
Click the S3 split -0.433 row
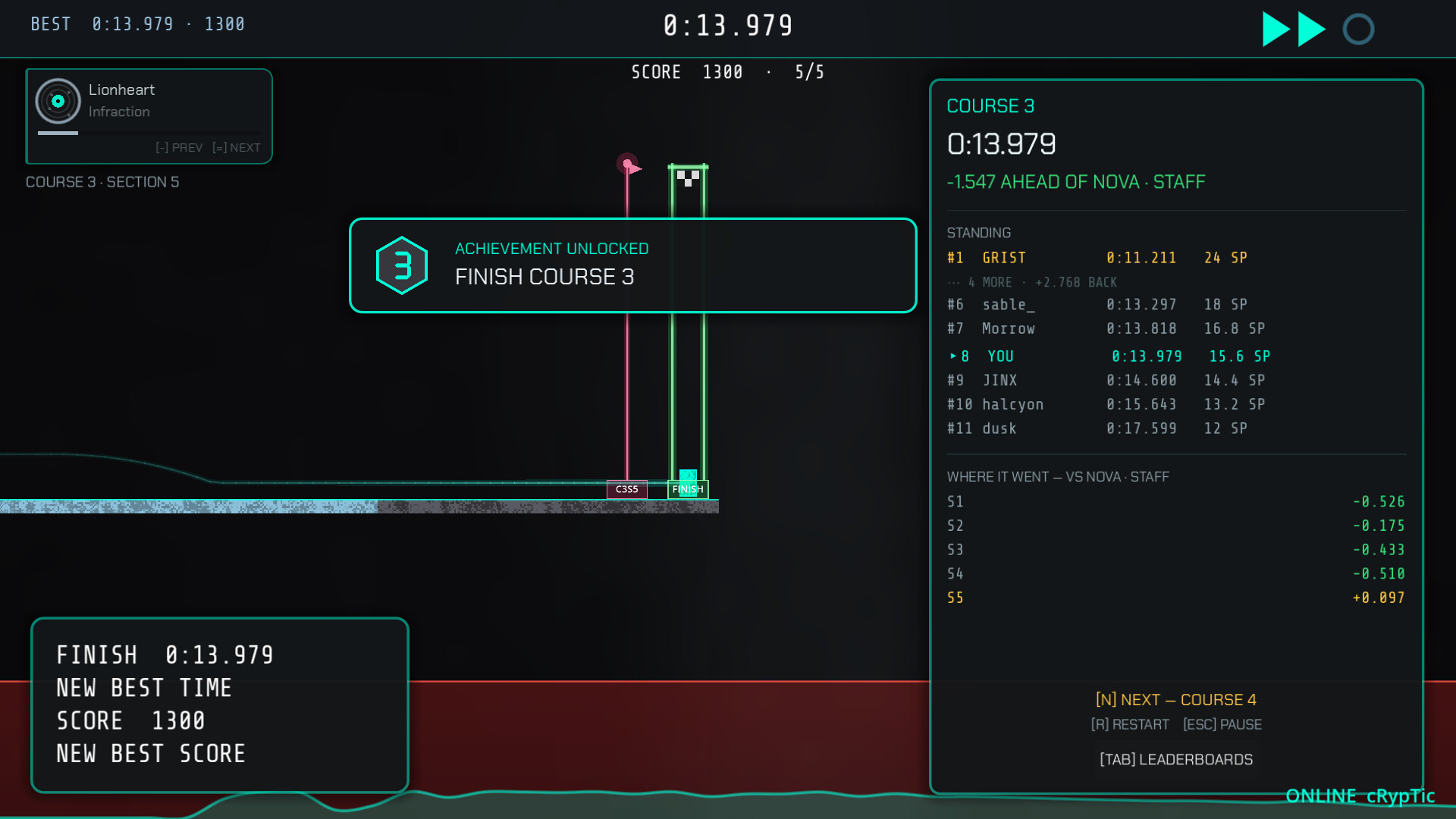point(1176,550)
